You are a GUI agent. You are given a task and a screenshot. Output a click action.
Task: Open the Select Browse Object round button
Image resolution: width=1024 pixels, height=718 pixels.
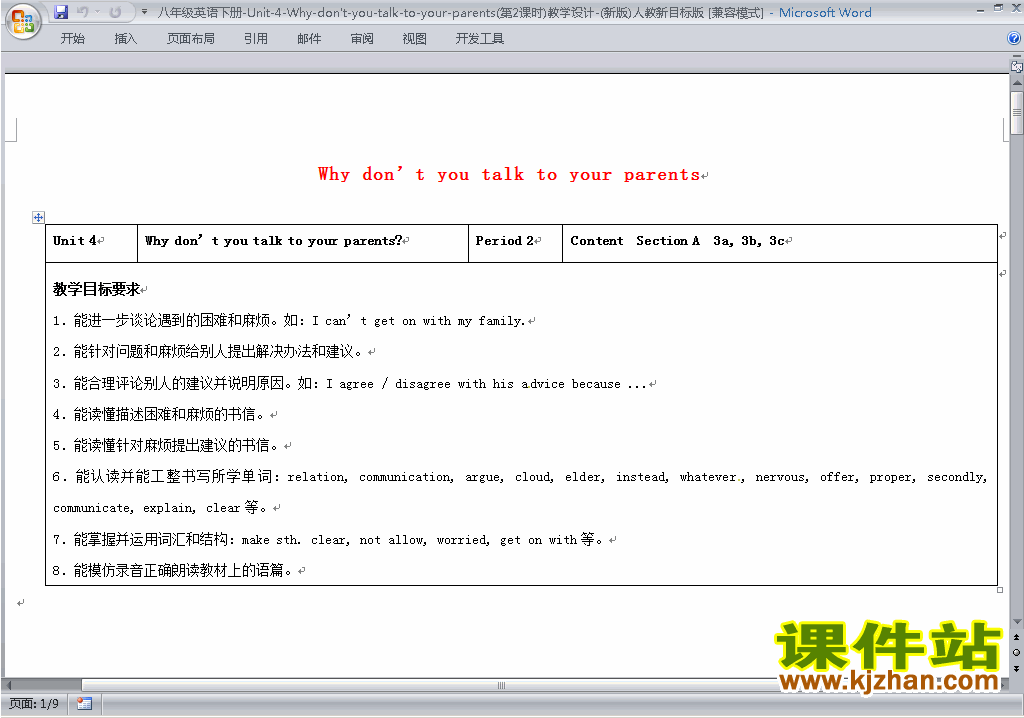click(1017, 653)
